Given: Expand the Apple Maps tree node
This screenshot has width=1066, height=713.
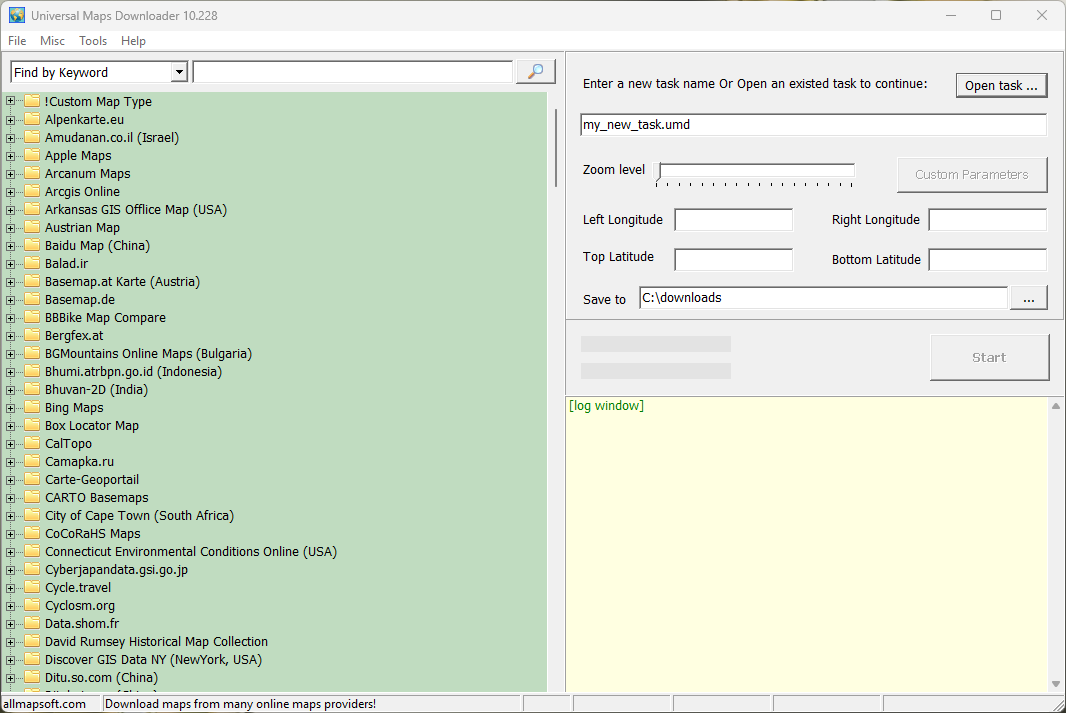Looking at the screenshot, I should [10, 156].
